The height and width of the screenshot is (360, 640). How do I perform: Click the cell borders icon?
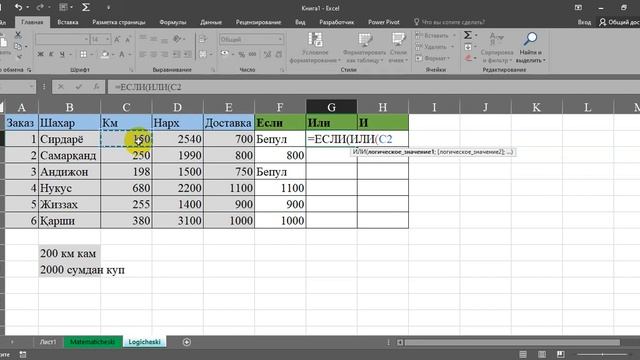[83, 54]
